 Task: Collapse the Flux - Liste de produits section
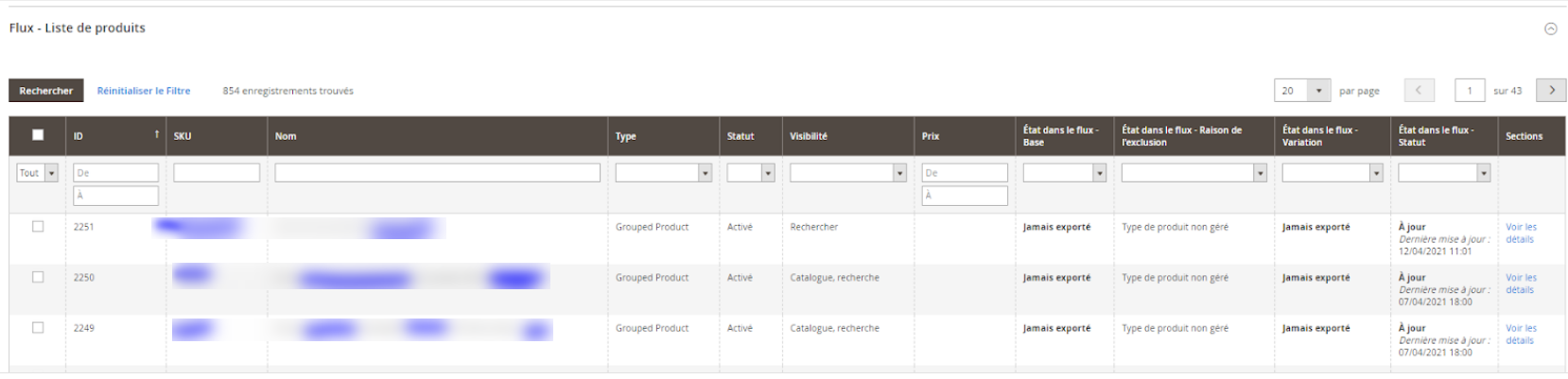[x=1550, y=28]
